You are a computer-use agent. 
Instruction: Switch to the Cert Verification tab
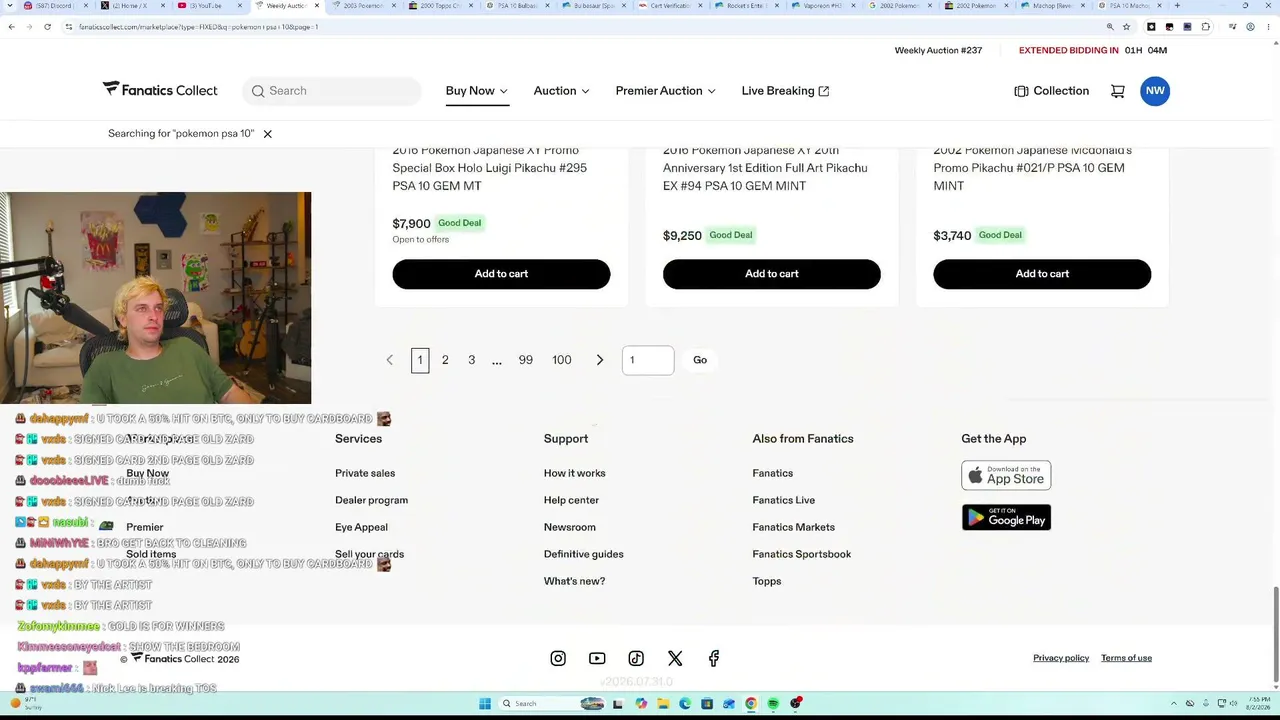tap(669, 6)
